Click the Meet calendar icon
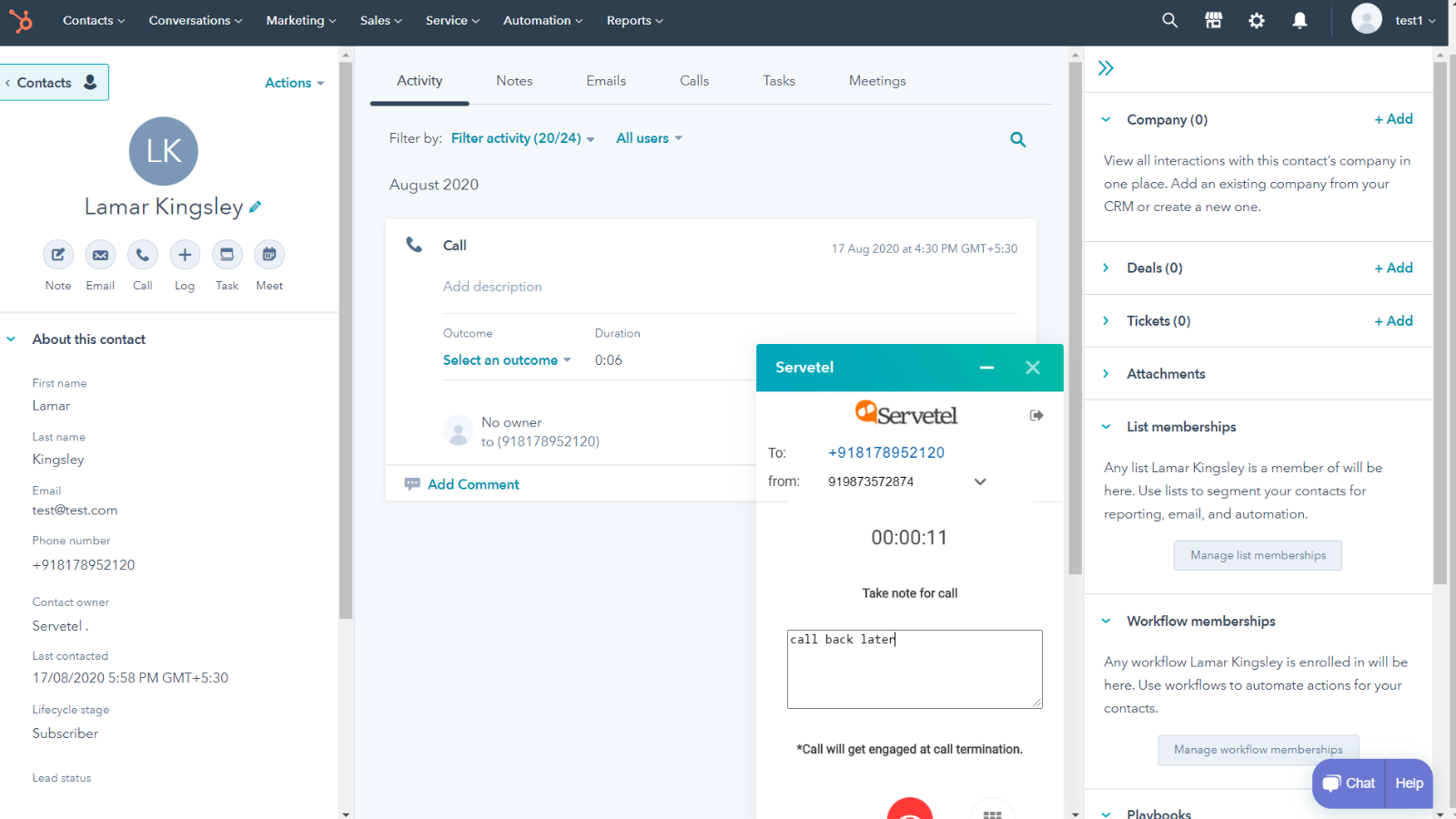1456x819 pixels. pos(269,255)
